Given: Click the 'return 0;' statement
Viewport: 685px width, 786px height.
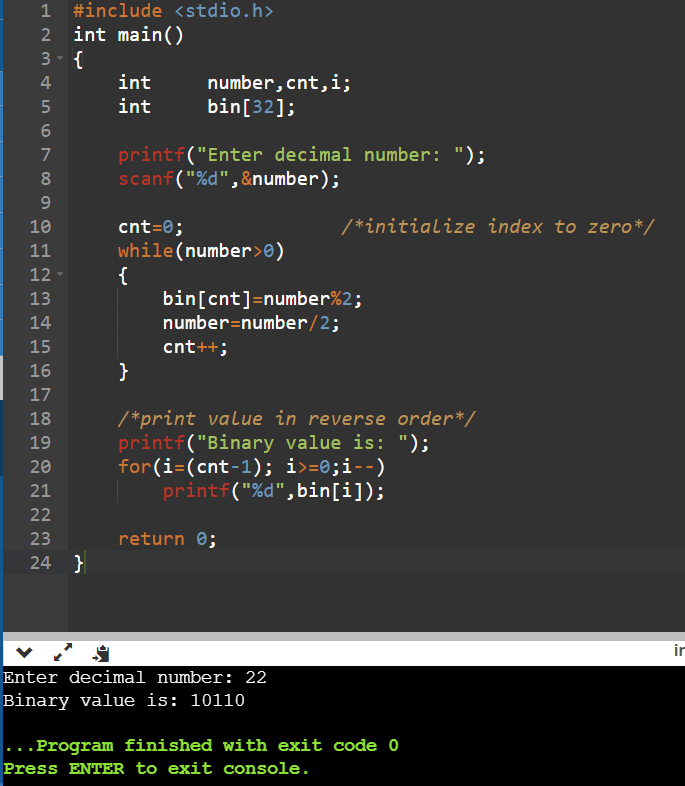Looking at the screenshot, I should pyautogui.click(x=167, y=539).
